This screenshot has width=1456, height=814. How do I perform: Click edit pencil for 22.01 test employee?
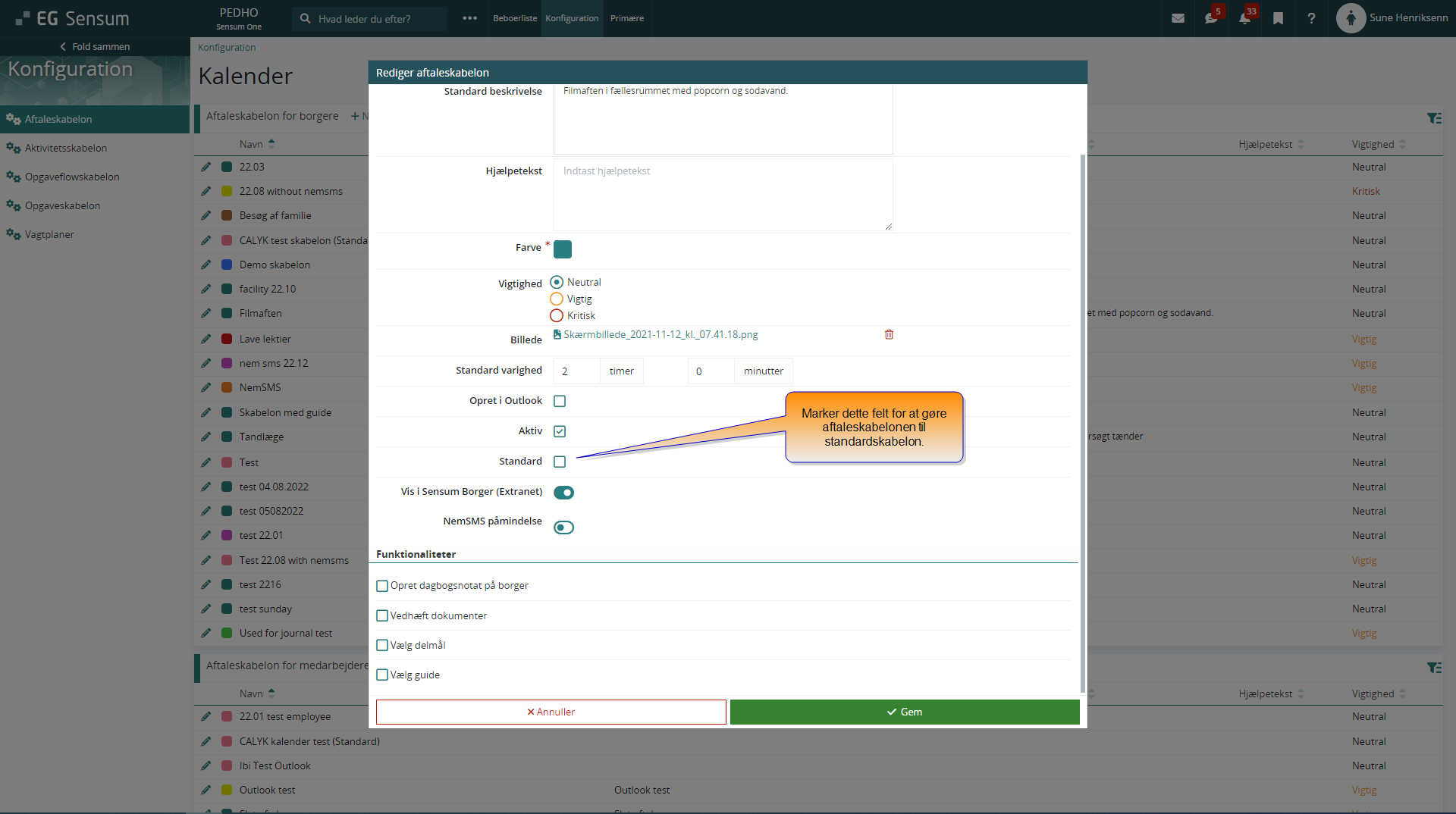coord(206,716)
